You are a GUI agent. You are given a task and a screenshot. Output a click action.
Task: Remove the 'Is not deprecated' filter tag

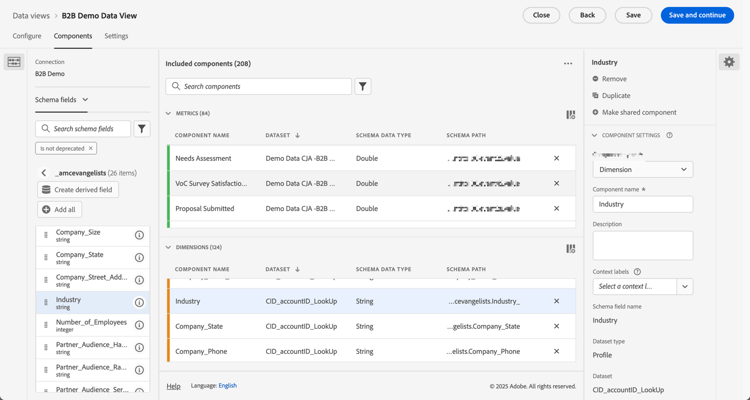tap(91, 149)
